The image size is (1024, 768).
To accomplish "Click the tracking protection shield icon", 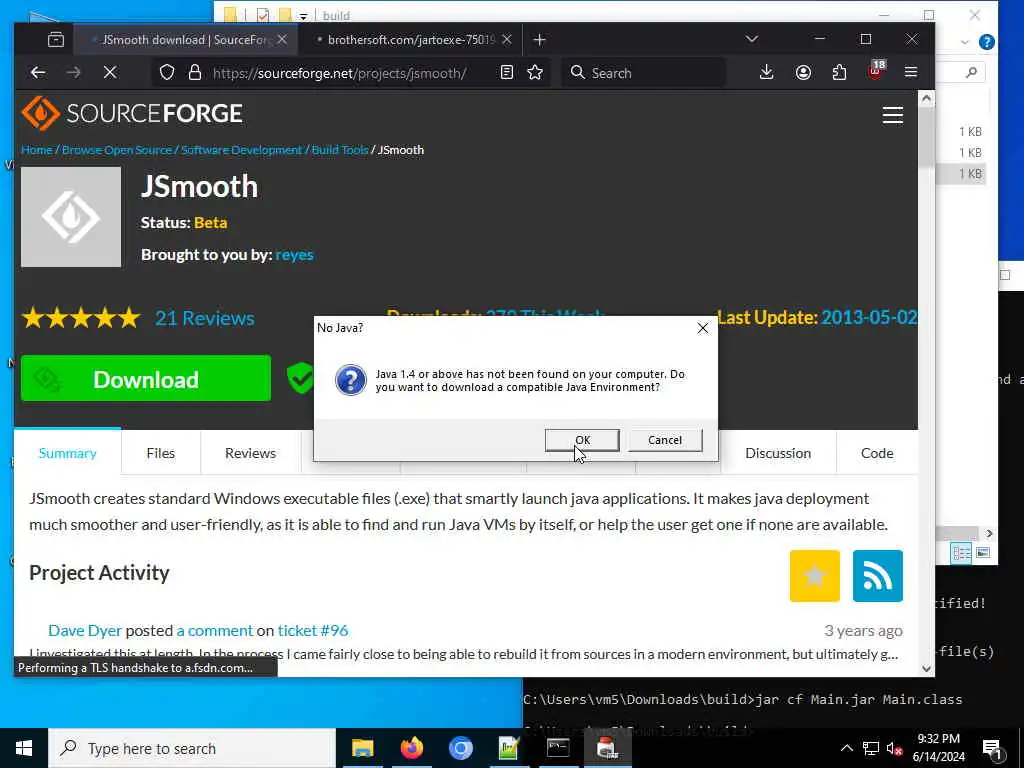I will point(167,72).
